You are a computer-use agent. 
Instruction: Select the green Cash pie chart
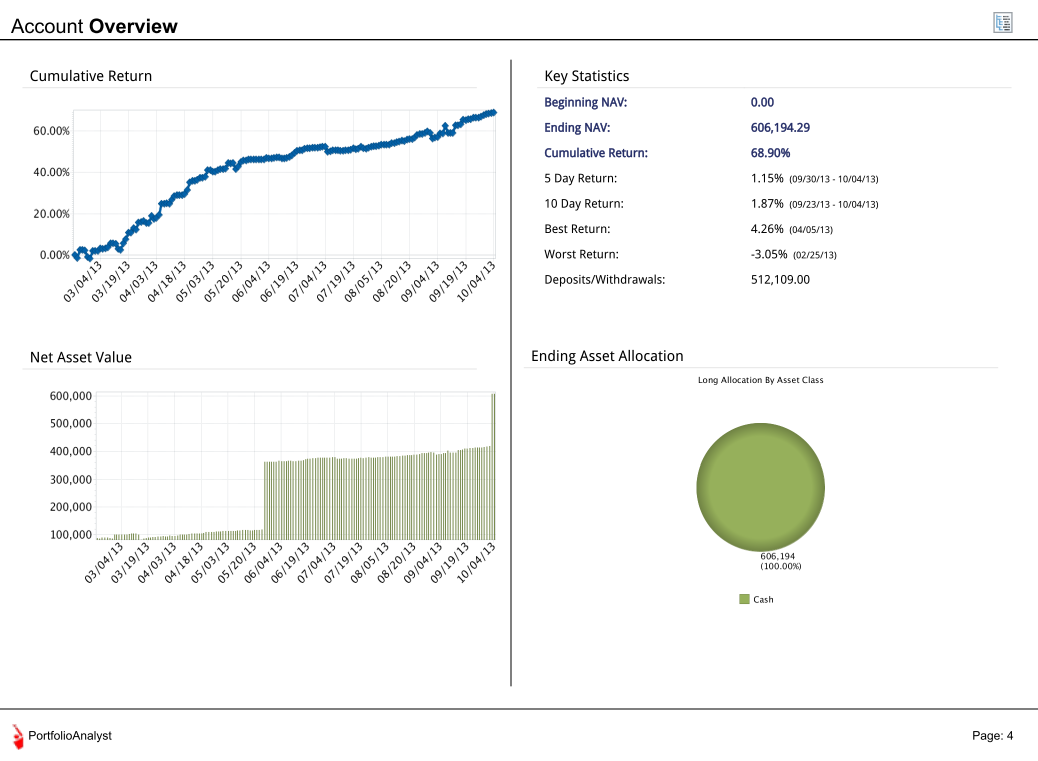[x=761, y=487]
